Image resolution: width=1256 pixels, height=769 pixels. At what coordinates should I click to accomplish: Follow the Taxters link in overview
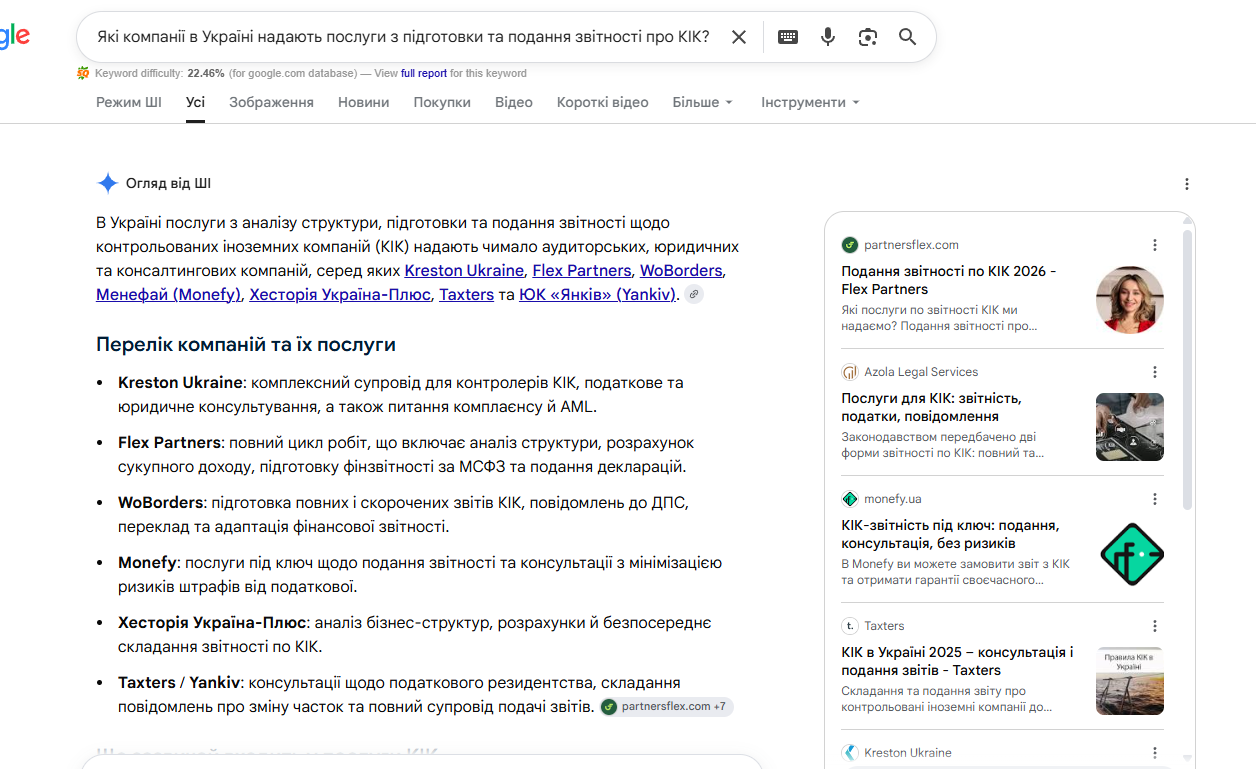coord(466,294)
